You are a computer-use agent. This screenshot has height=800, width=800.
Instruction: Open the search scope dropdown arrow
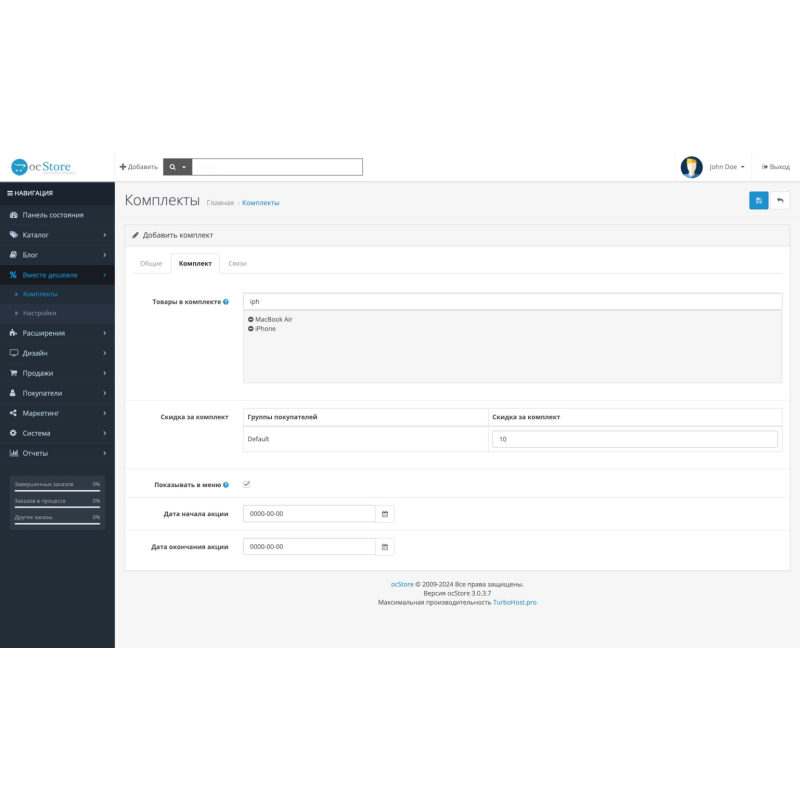click(186, 166)
